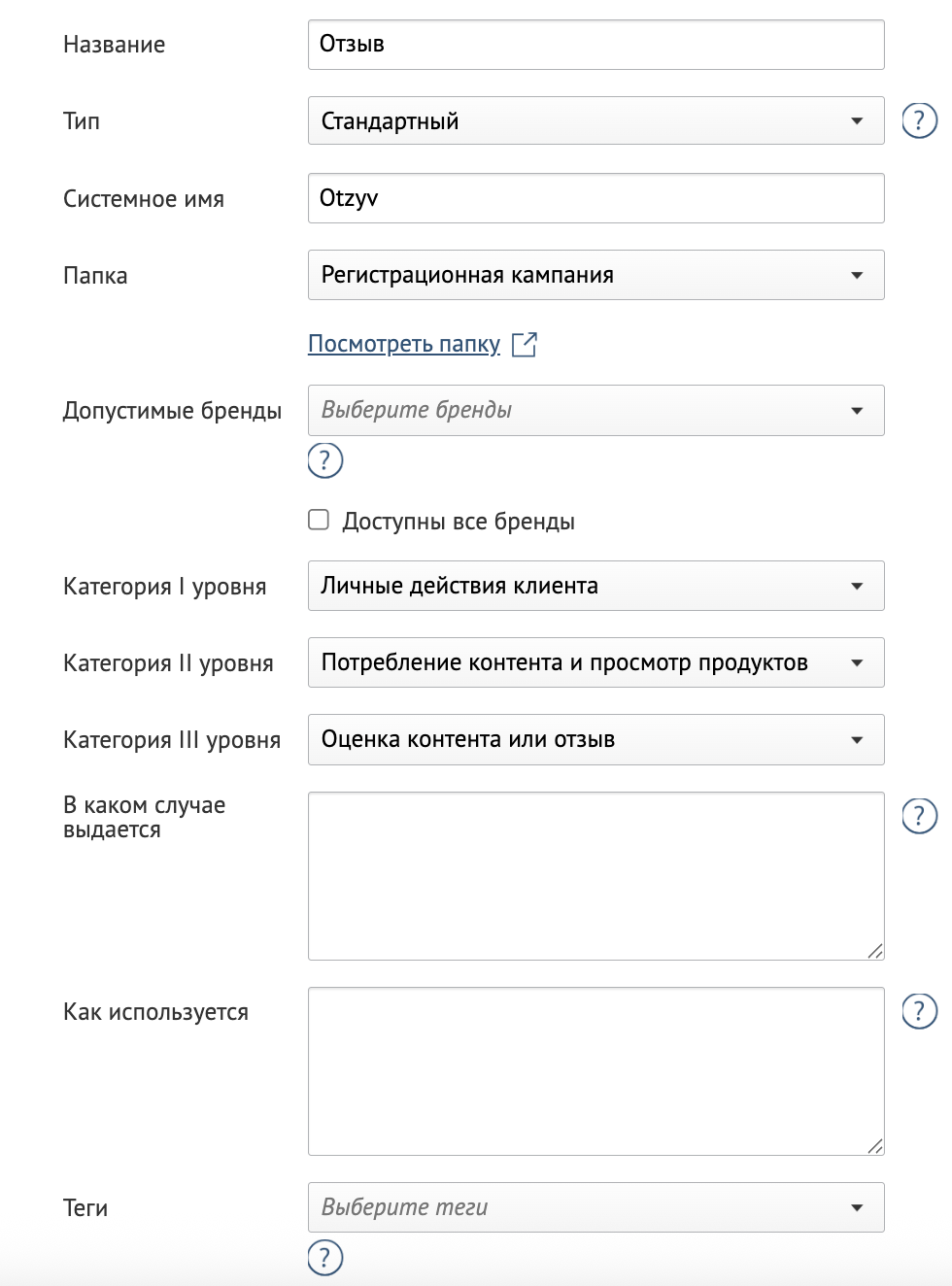
Task: Expand the Выберите бренды dropdown
Action: [596, 410]
